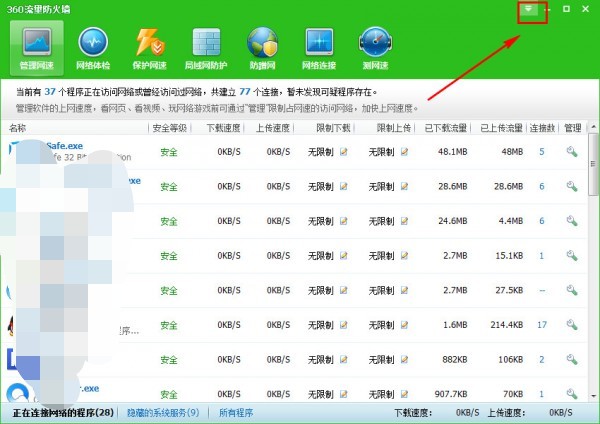Click the manage magnifier icon in the 48.1MB row
The height and width of the screenshot is (424, 600).
pos(572,152)
